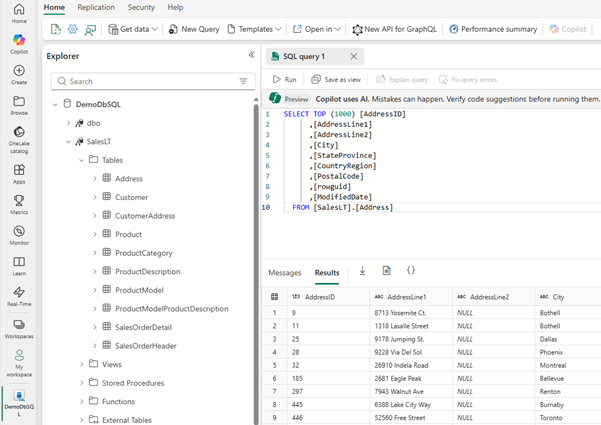Switch to the Home ribbon tab
The image size is (601, 425).
(54, 7)
